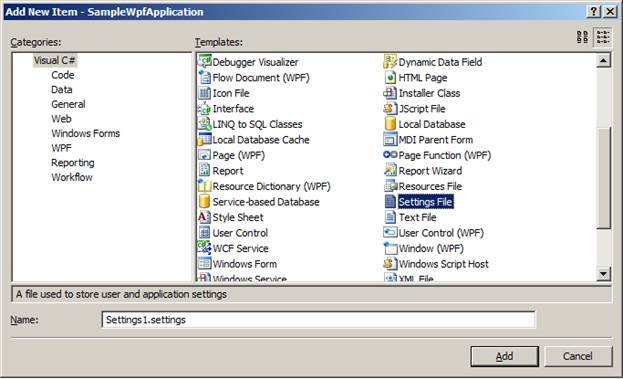Click the dialog's help question mark button

[594, 12]
